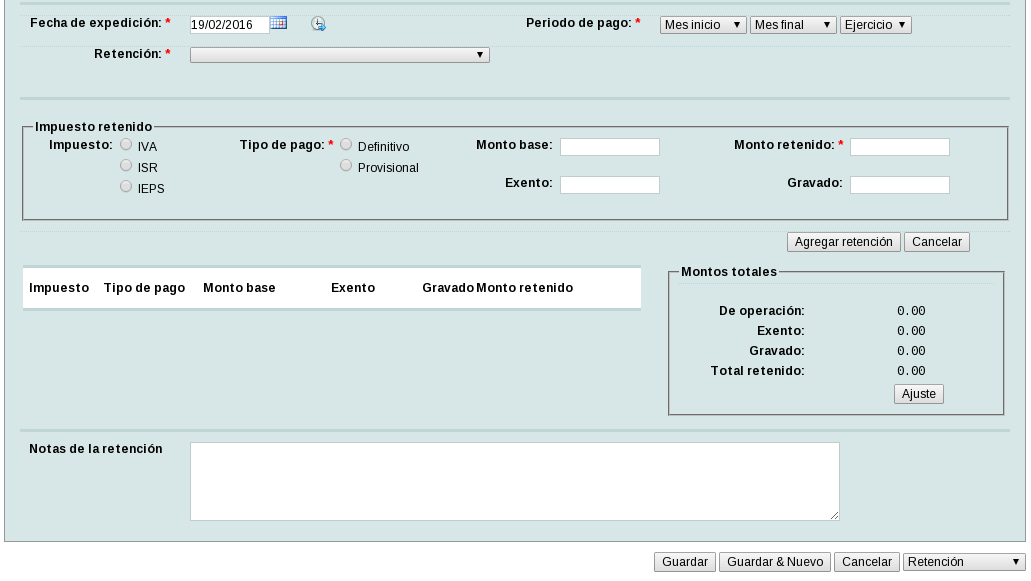Mark payment type as Definitivo
The width and height of the screenshot is (1031, 581).
point(346,144)
